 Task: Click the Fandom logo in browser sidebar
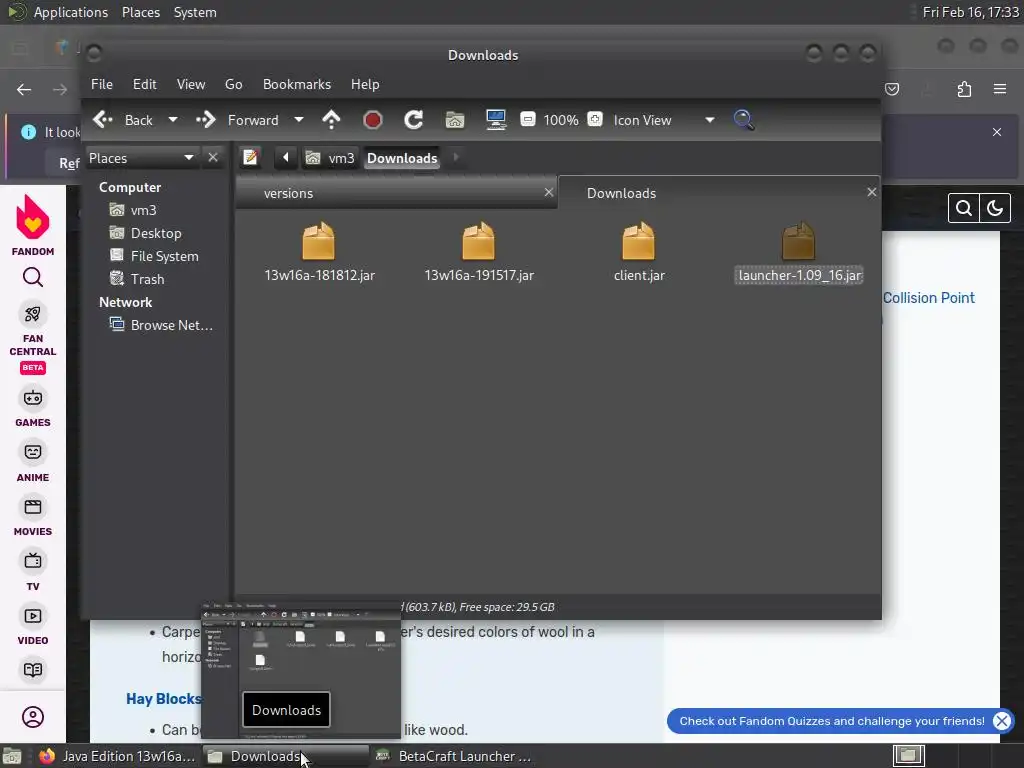coord(33,225)
